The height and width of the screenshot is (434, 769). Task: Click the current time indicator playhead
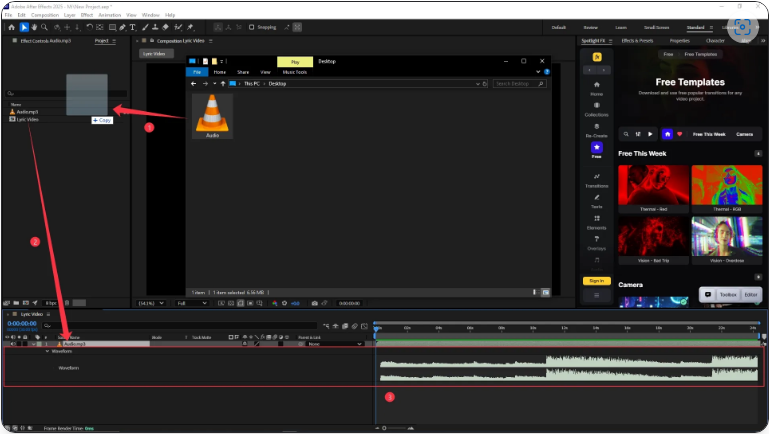376,329
